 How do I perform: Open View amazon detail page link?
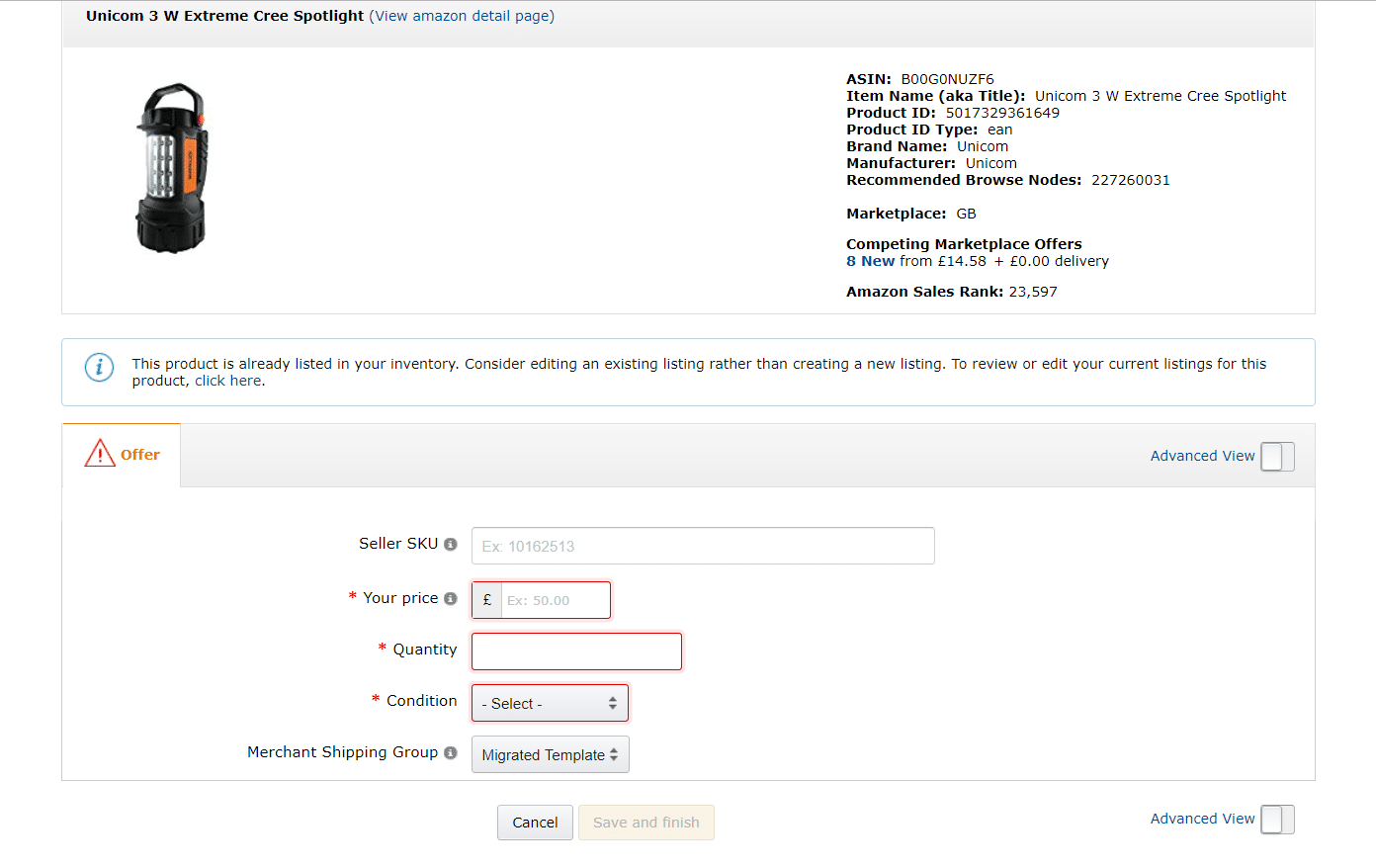coord(462,16)
